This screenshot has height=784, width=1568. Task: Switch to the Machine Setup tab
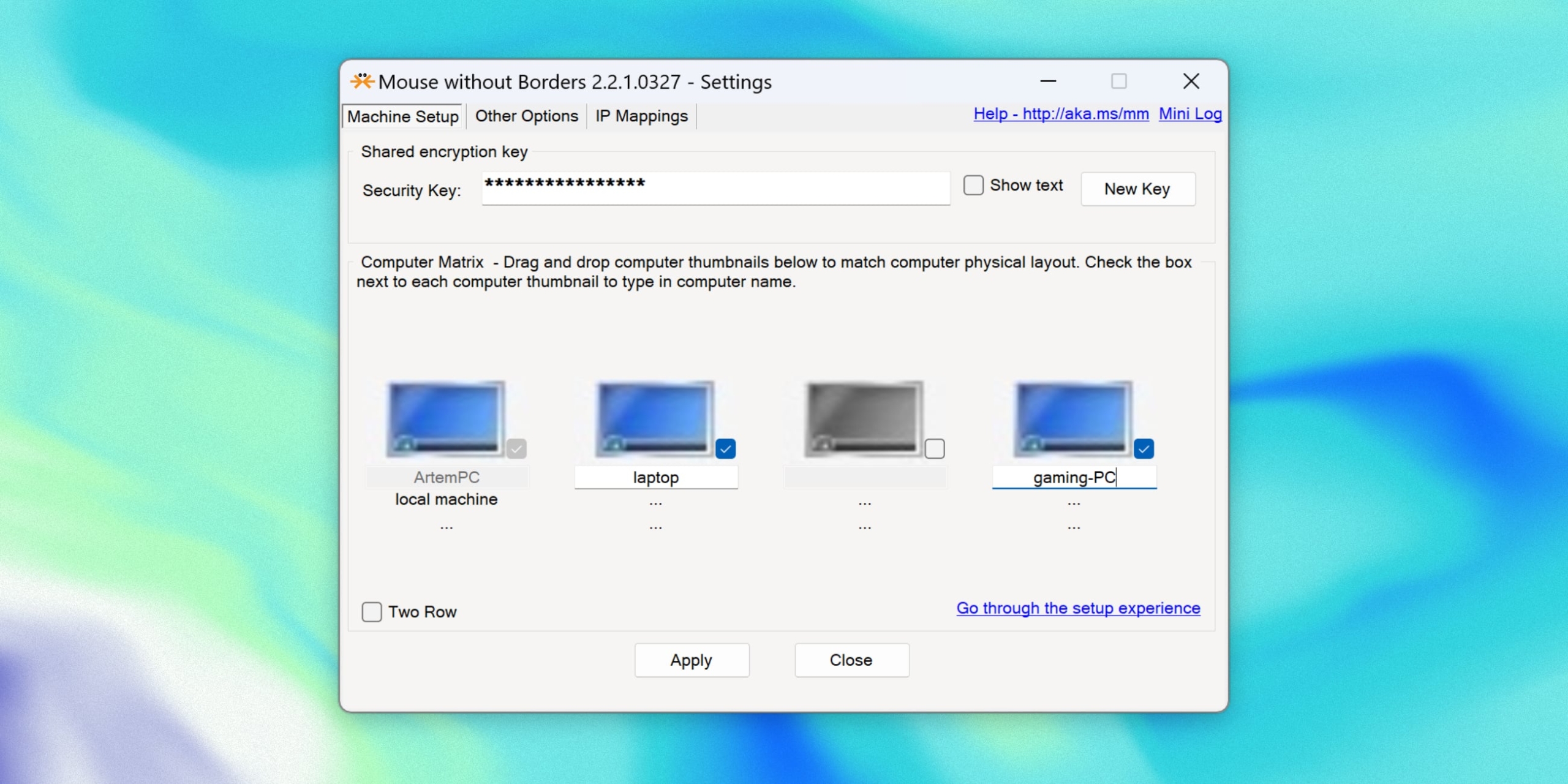pos(403,116)
